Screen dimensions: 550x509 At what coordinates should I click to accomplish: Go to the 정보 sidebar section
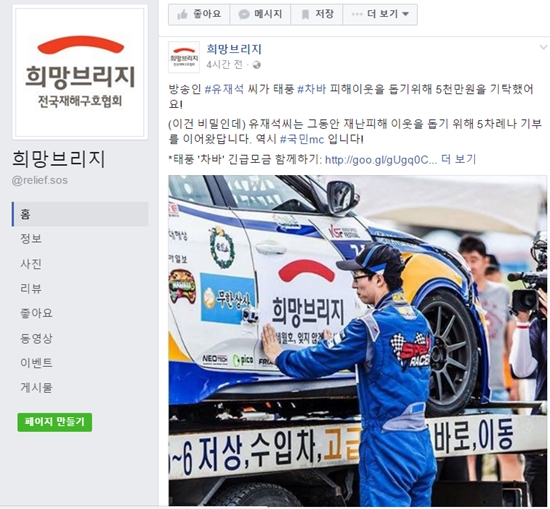coord(31,239)
